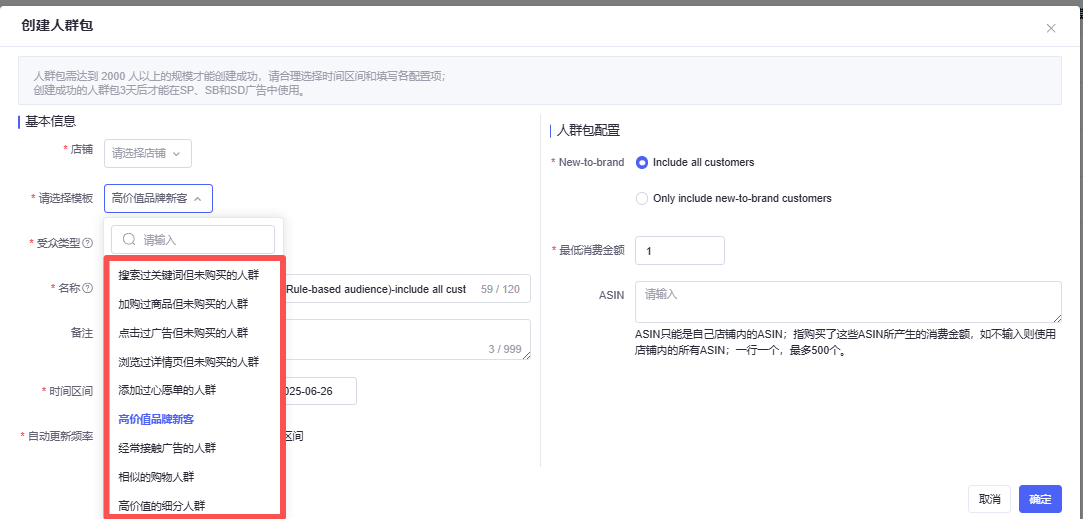Choose Include all customers radio button
Screen dimensions: 1083x519
(x=642, y=162)
